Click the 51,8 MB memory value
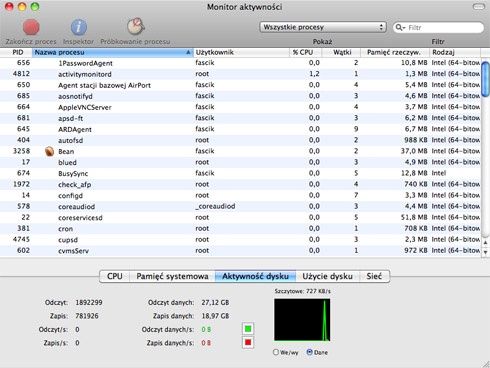The image size is (490, 368). [414, 217]
